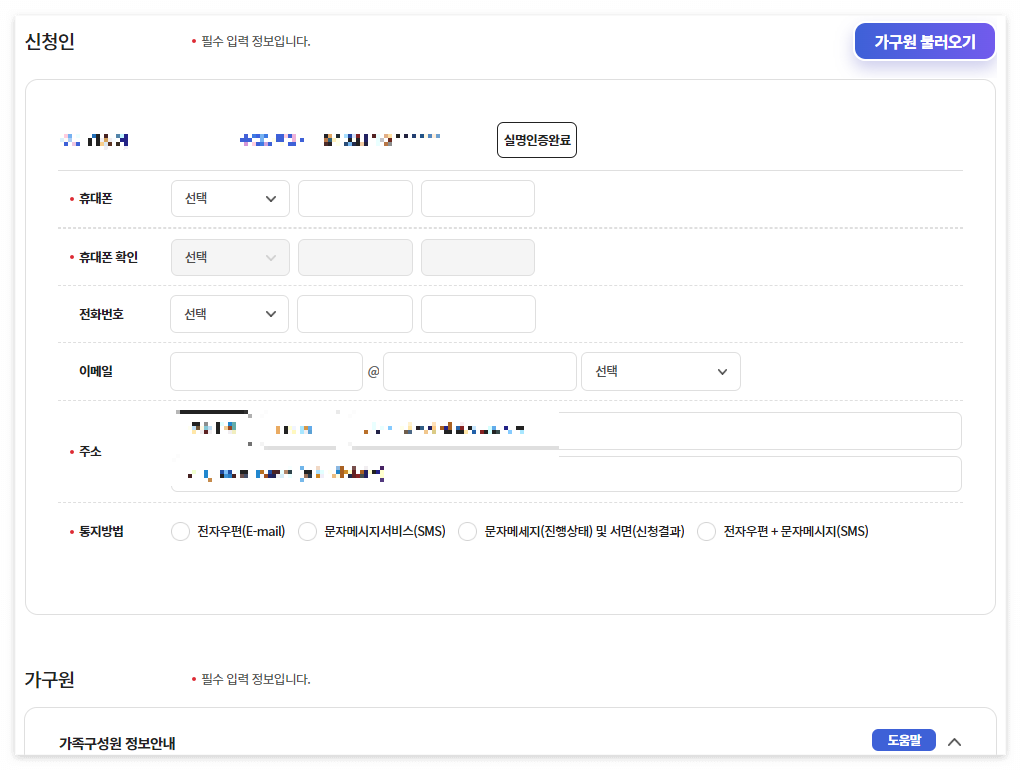
Task: Click the middle 전화번호 input field
Action: 355,314
